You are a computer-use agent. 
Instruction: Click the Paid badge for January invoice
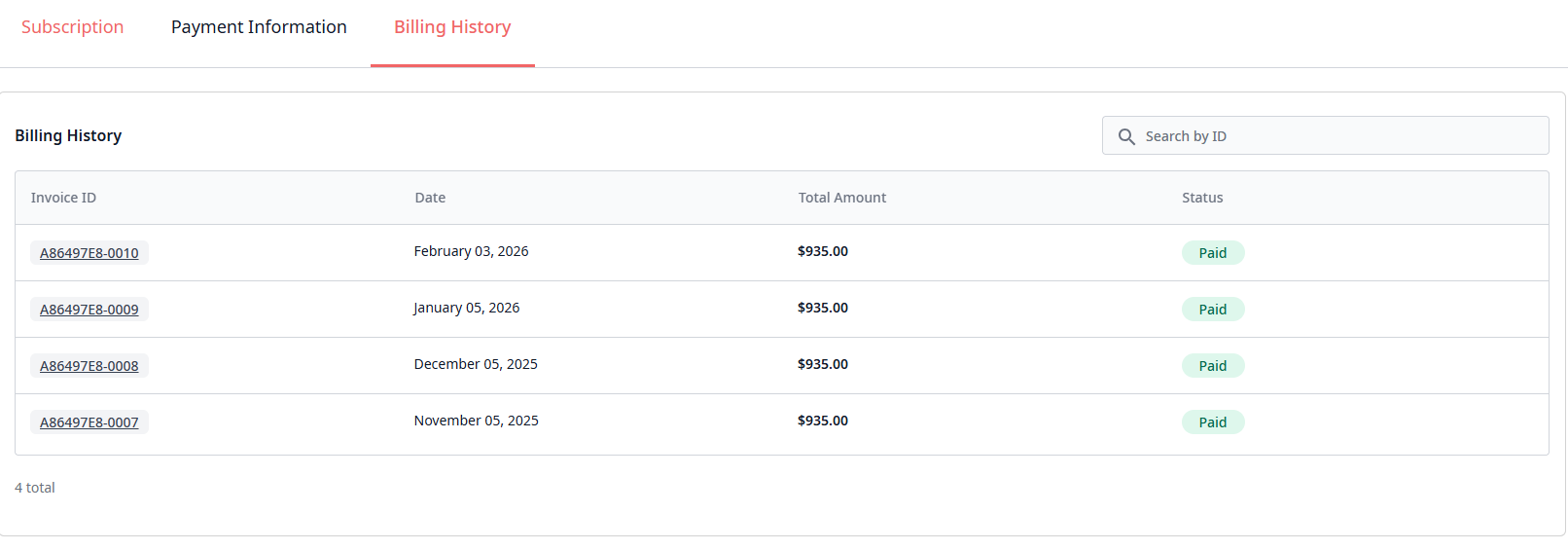1213,310
